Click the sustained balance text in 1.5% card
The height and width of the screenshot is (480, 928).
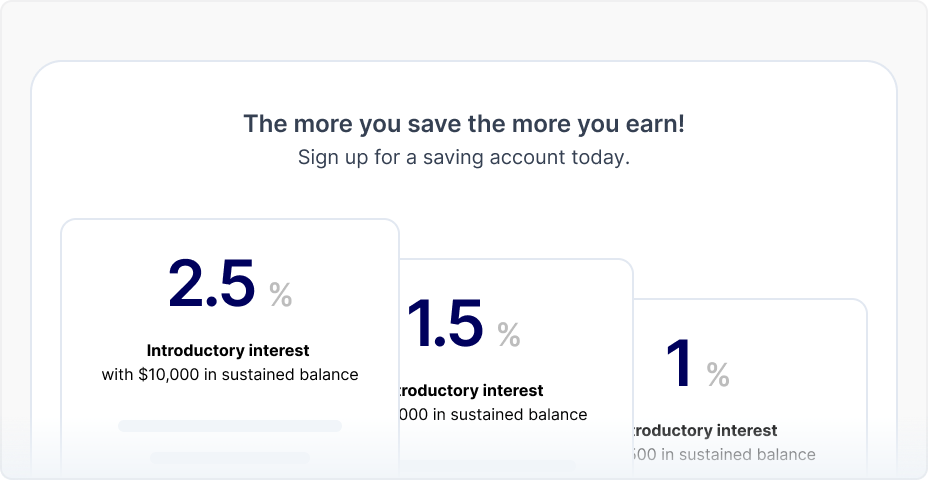tap(493, 415)
